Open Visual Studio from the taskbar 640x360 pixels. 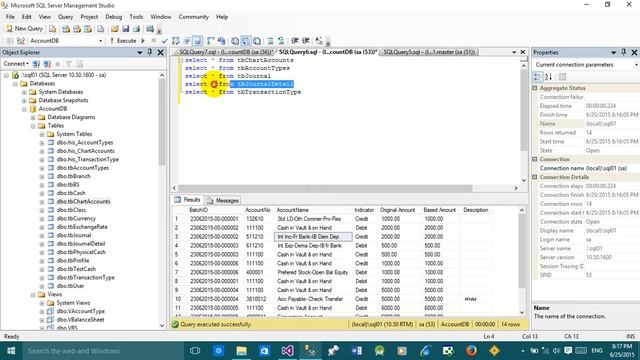(x=287, y=351)
